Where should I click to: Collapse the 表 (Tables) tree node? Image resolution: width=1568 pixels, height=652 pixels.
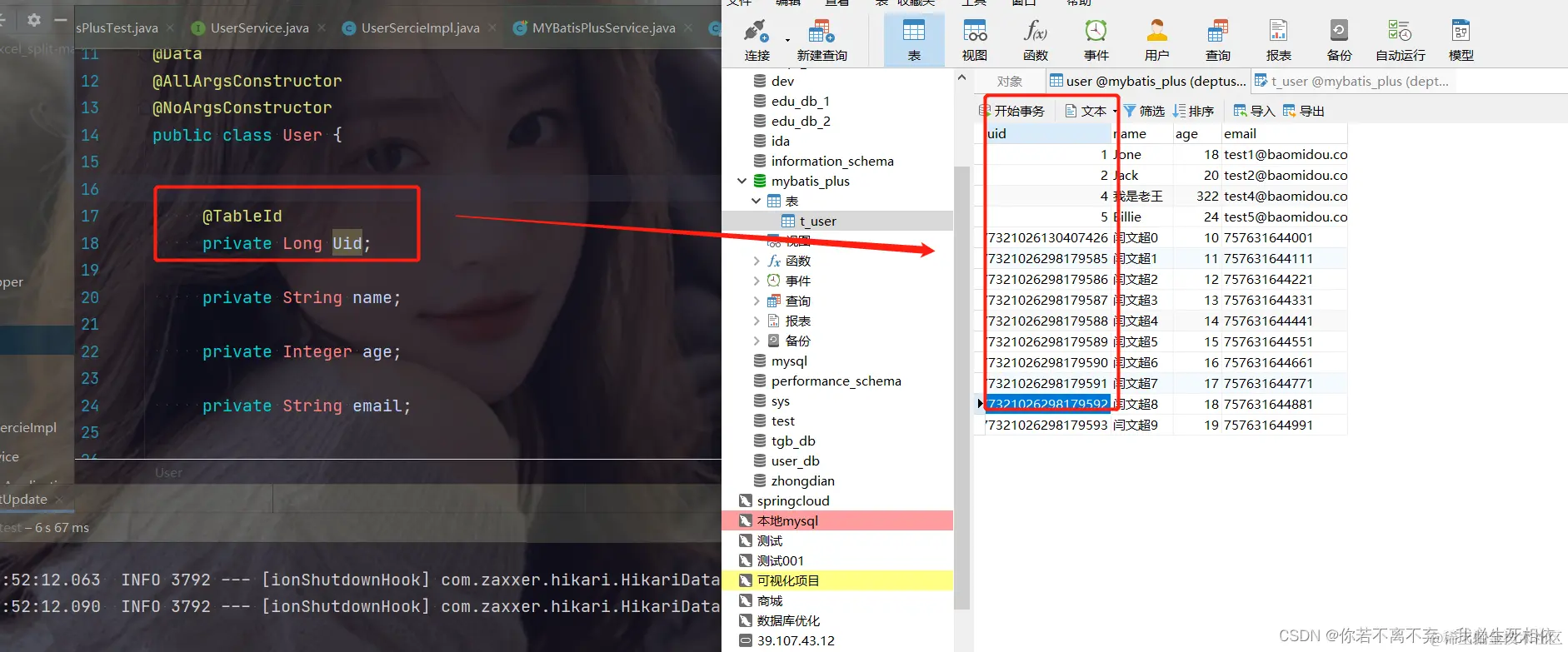click(x=756, y=201)
